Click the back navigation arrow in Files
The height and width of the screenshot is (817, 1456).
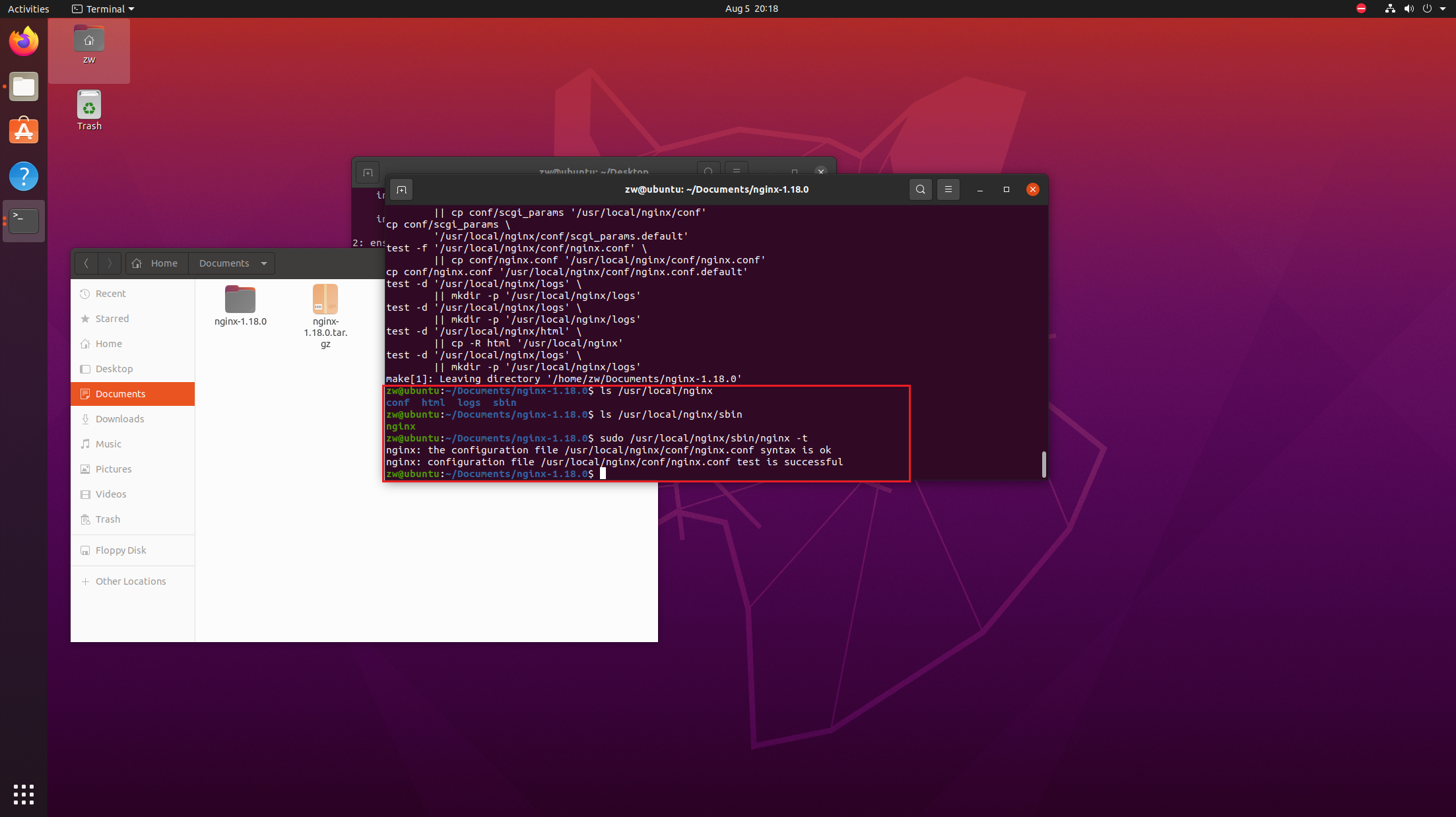tap(86, 263)
